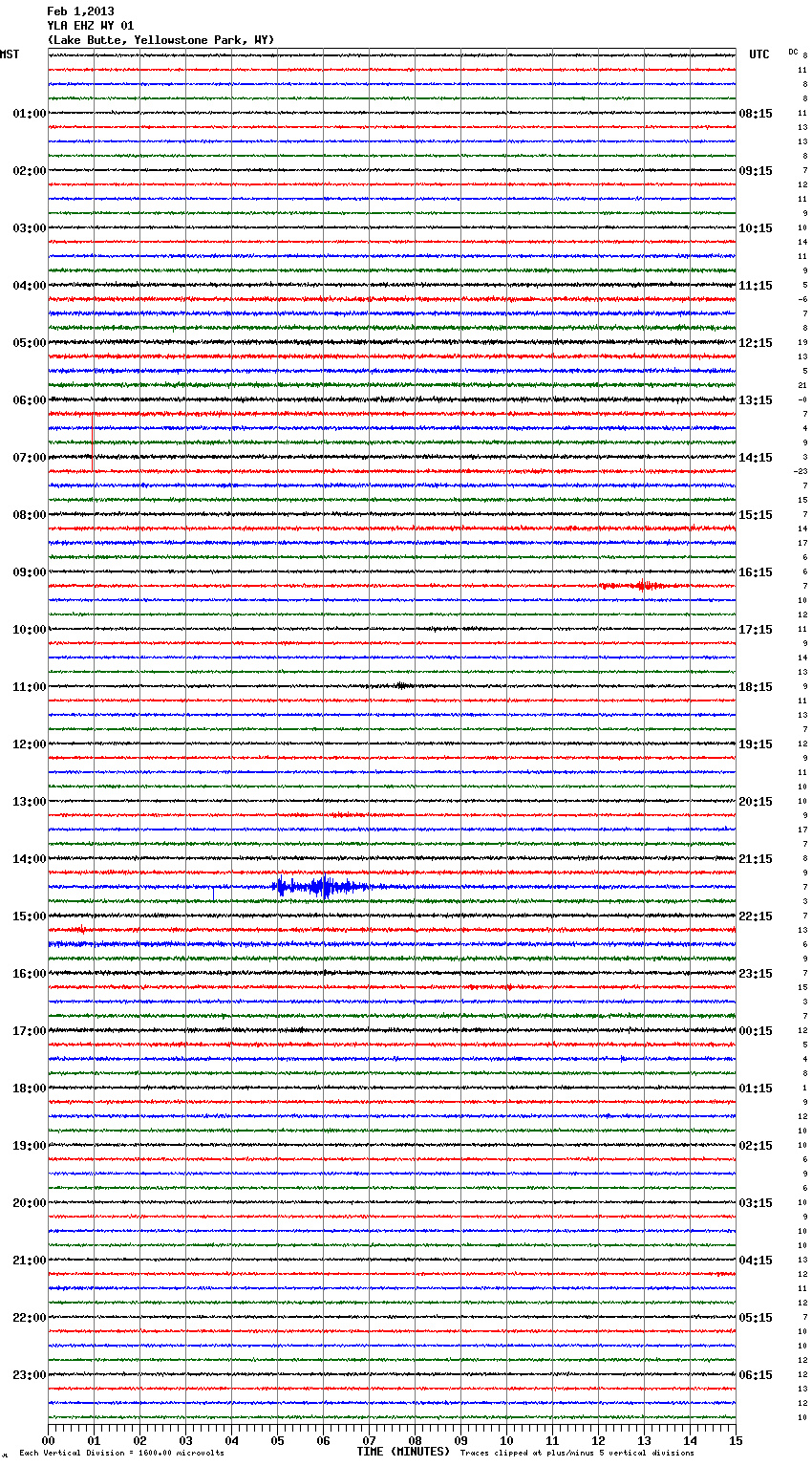Viewport: 812px width, 1466px height.
Task: Click the '10:00' MST hour label
Action: (30, 630)
